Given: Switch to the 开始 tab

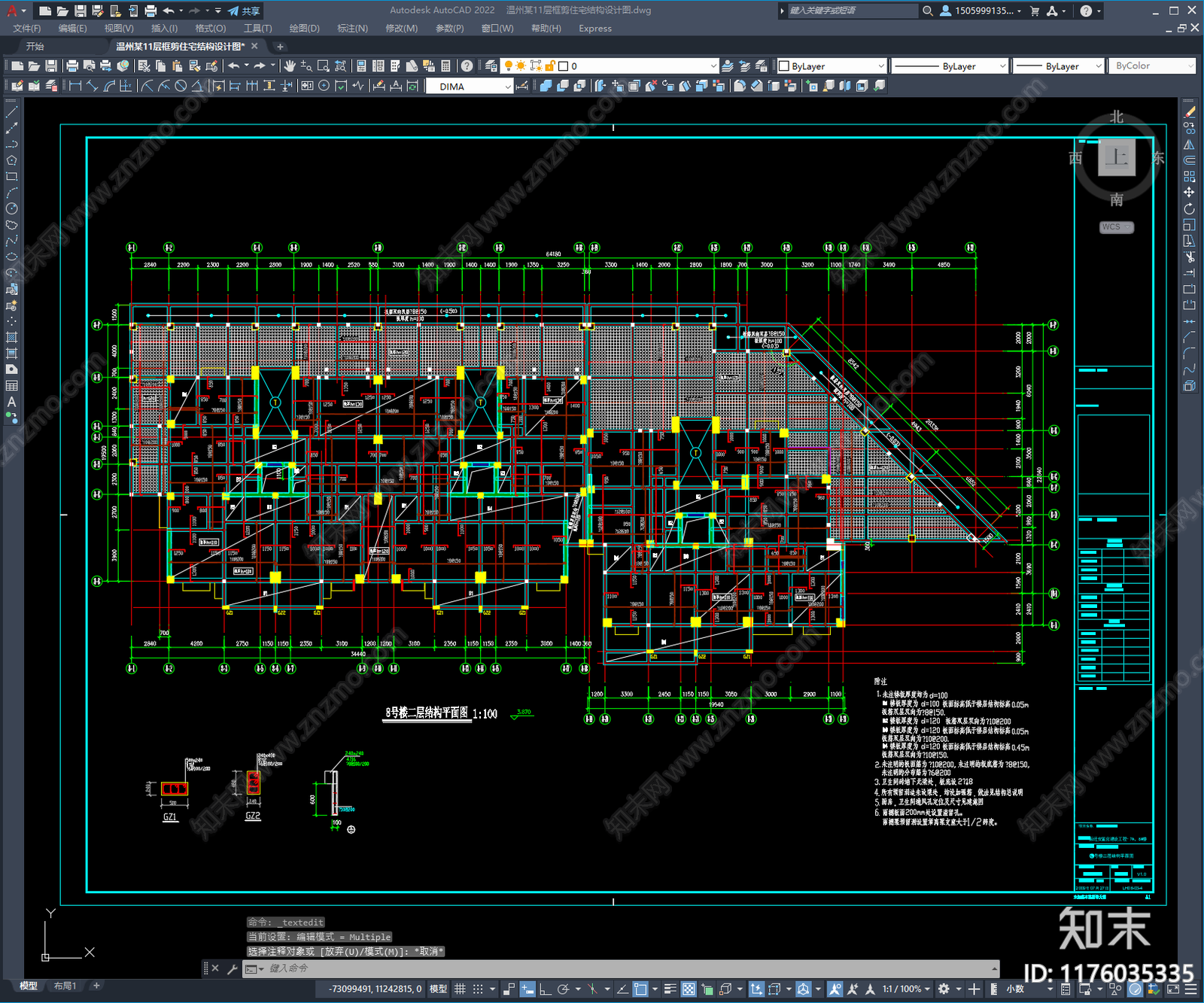Looking at the screenshot, I should (x=35, y=47).
